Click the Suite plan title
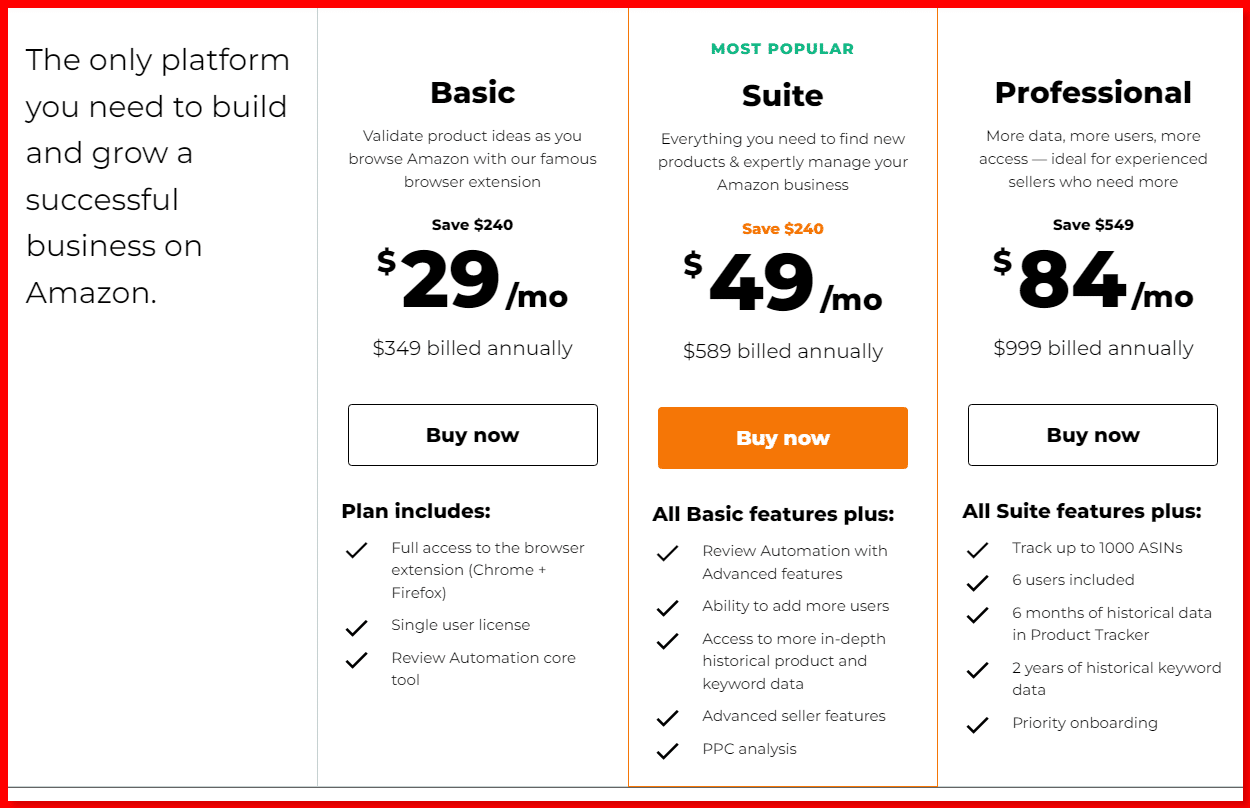 coord(782,95)
